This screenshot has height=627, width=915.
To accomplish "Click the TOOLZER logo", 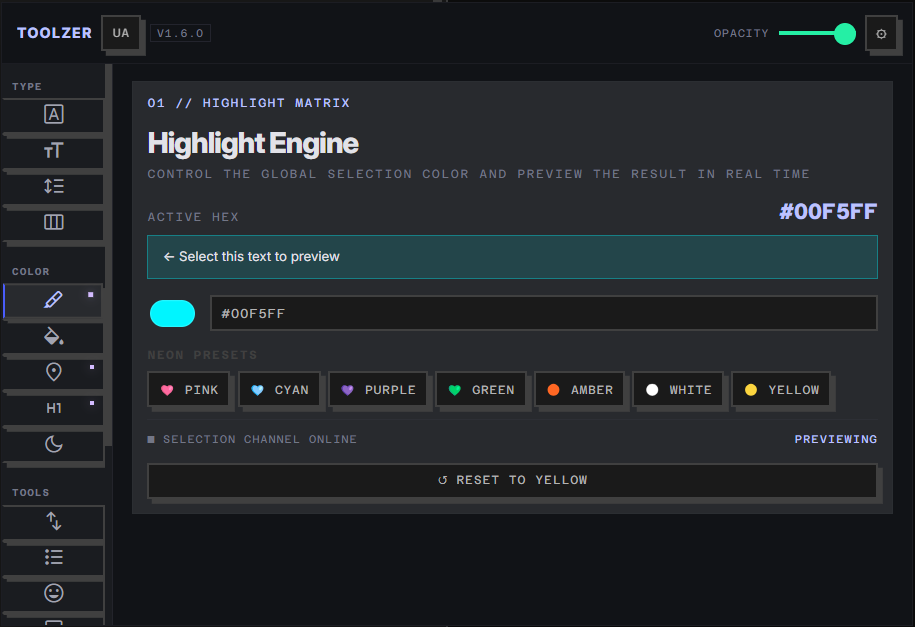I will (x=54, y=33).
